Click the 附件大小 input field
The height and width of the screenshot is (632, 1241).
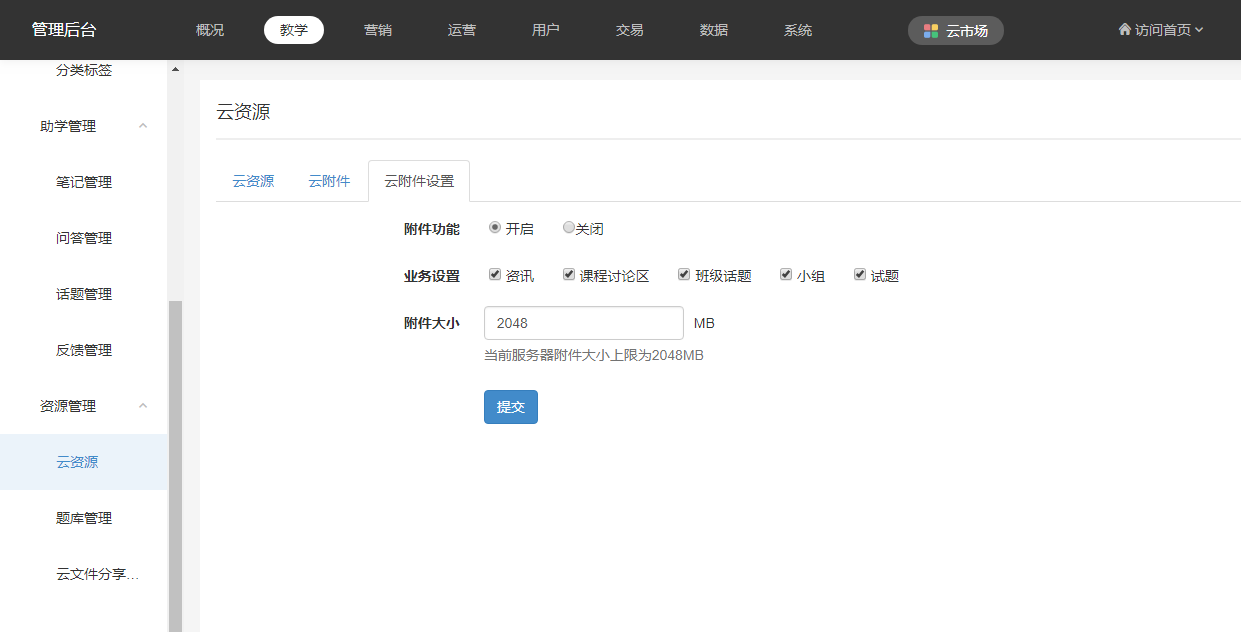(x=583, y=323)
